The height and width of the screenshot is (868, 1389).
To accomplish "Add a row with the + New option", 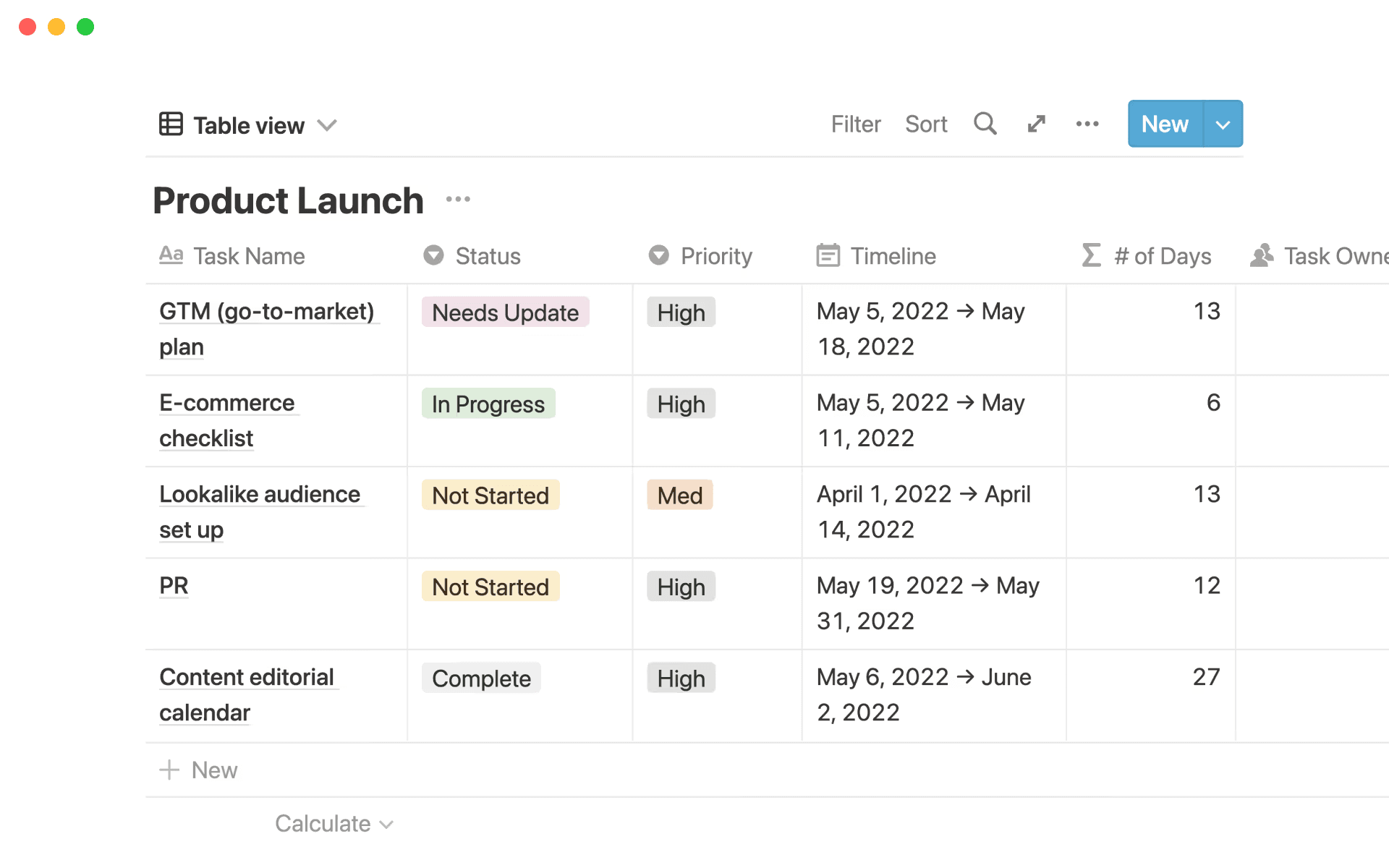I will (199, 769).
